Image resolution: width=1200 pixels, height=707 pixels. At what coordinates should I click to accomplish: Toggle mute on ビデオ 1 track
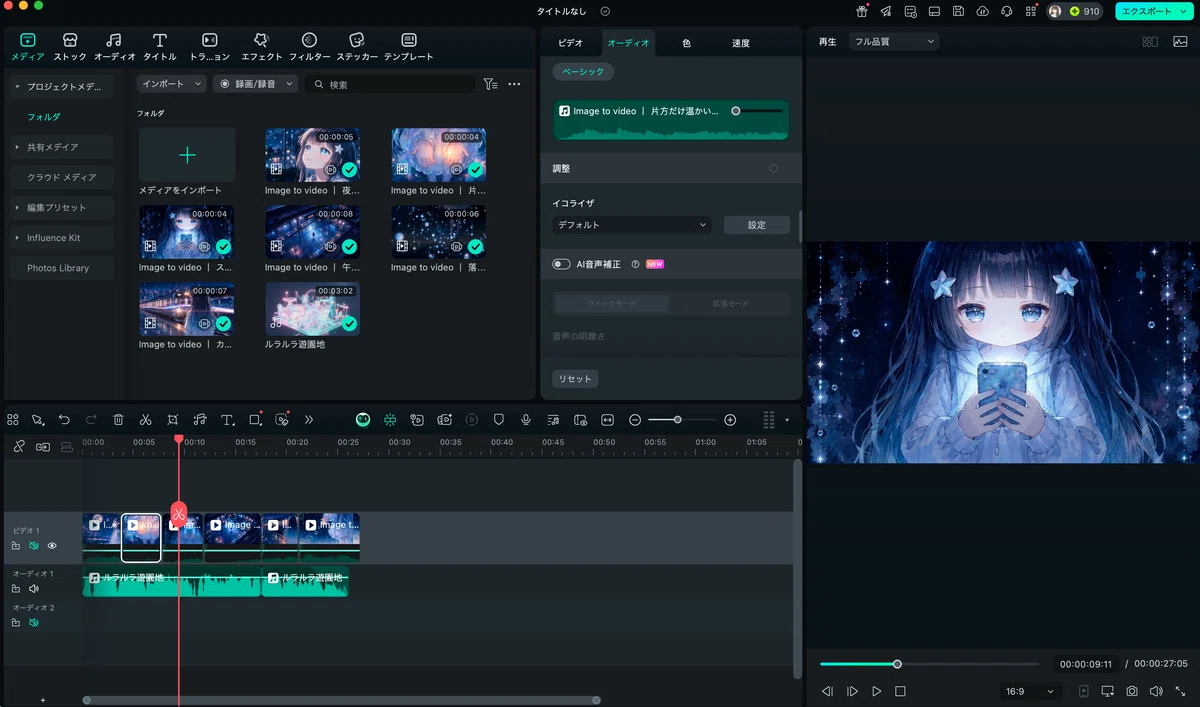coord(34,546)
